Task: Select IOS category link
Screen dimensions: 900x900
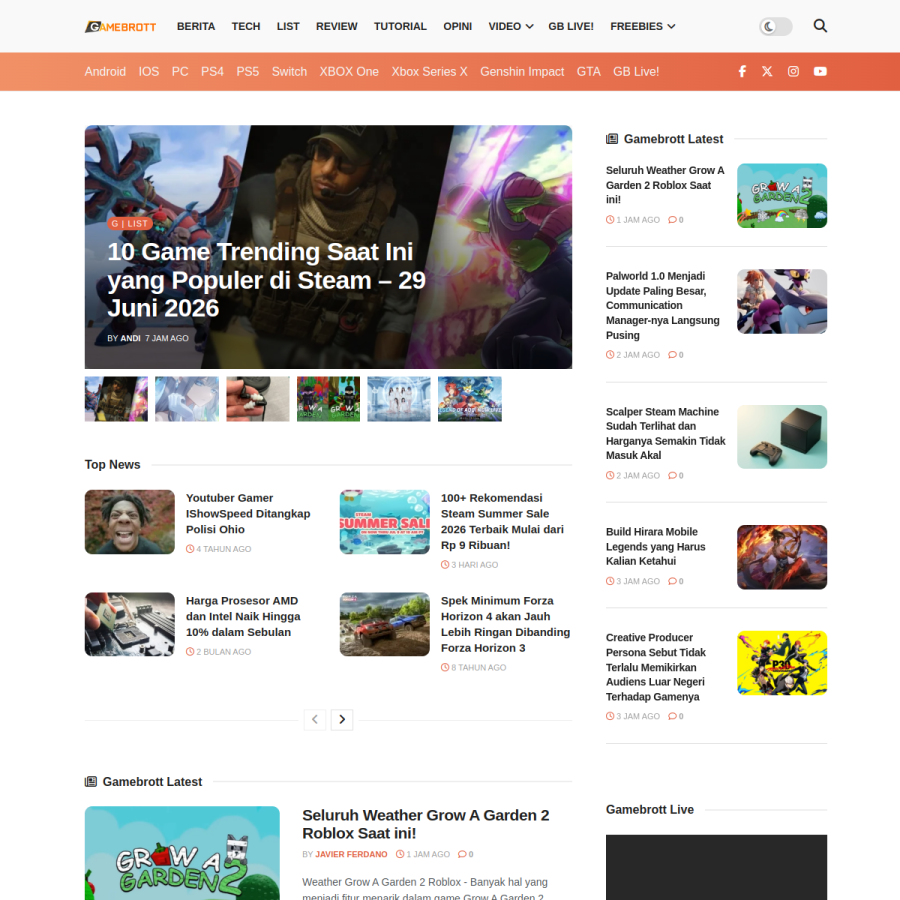Action: pyautogui.click(x=149, y=72)
